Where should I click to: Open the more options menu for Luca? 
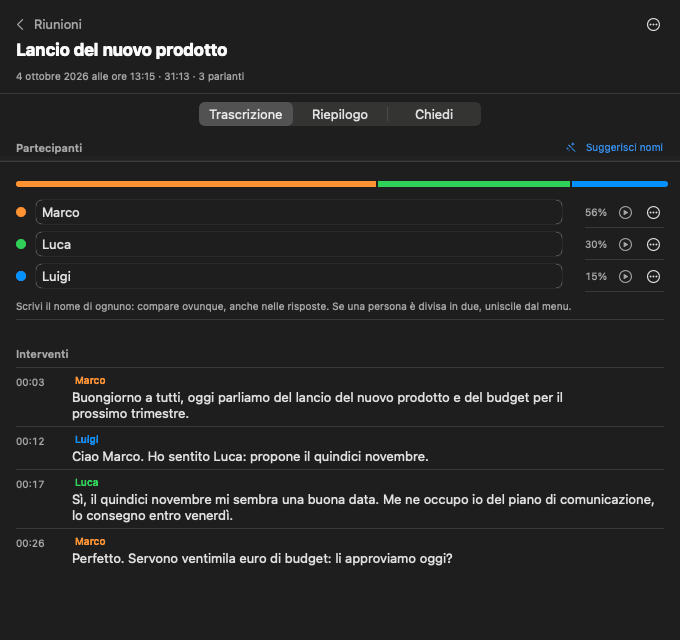(653, 245)
